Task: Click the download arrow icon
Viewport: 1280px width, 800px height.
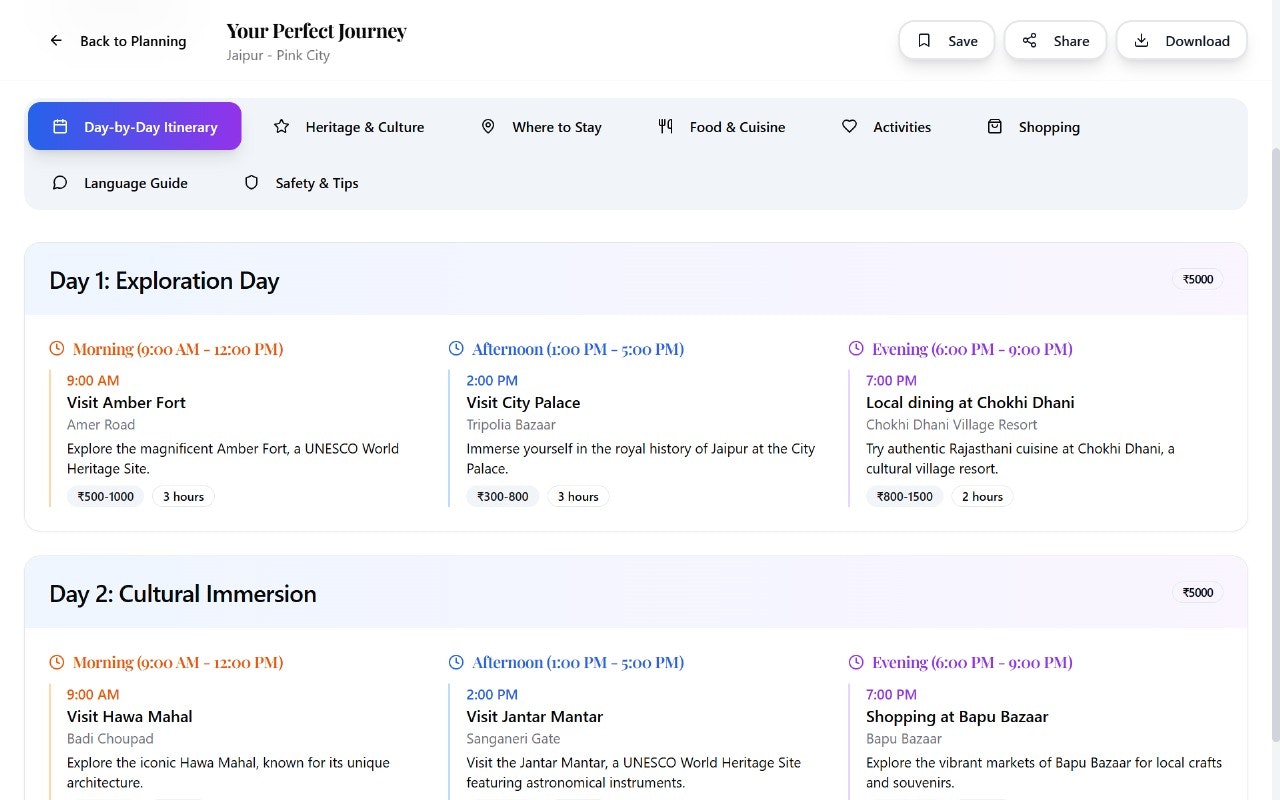Action: coord(1141,41)
